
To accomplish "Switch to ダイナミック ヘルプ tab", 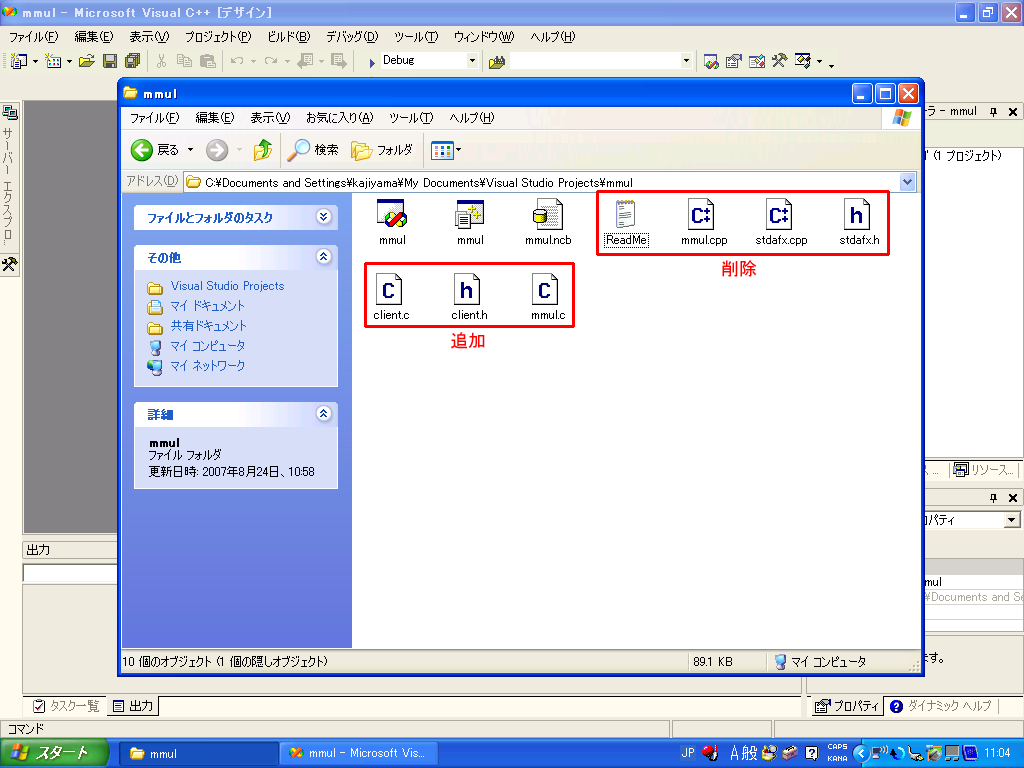I will click(x=941, y=706).
